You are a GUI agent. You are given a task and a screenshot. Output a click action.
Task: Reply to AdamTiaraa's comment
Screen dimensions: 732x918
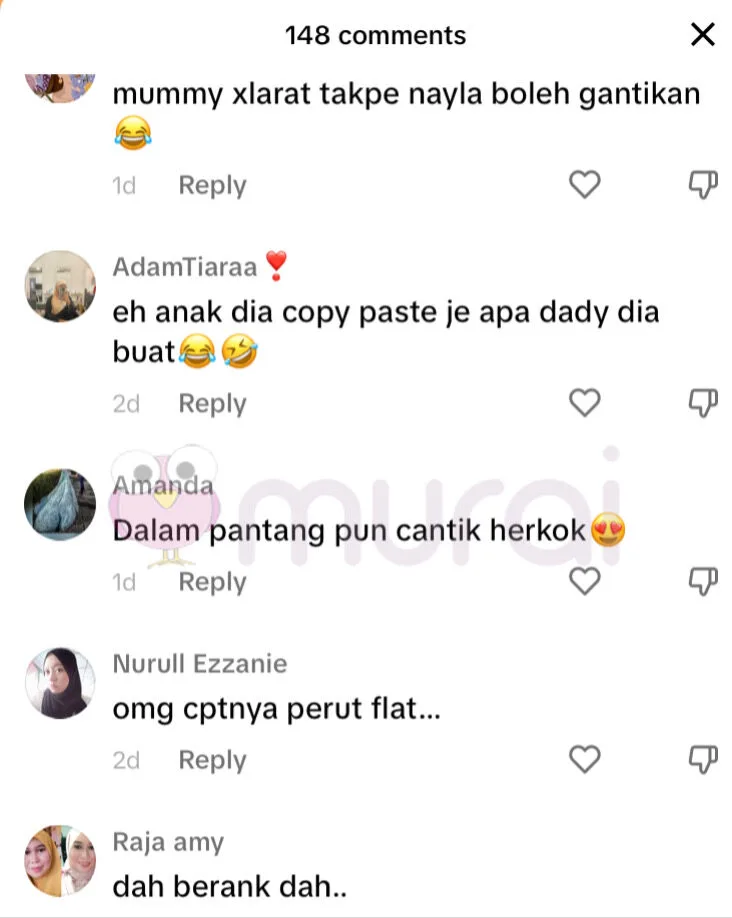click(213, 404)
